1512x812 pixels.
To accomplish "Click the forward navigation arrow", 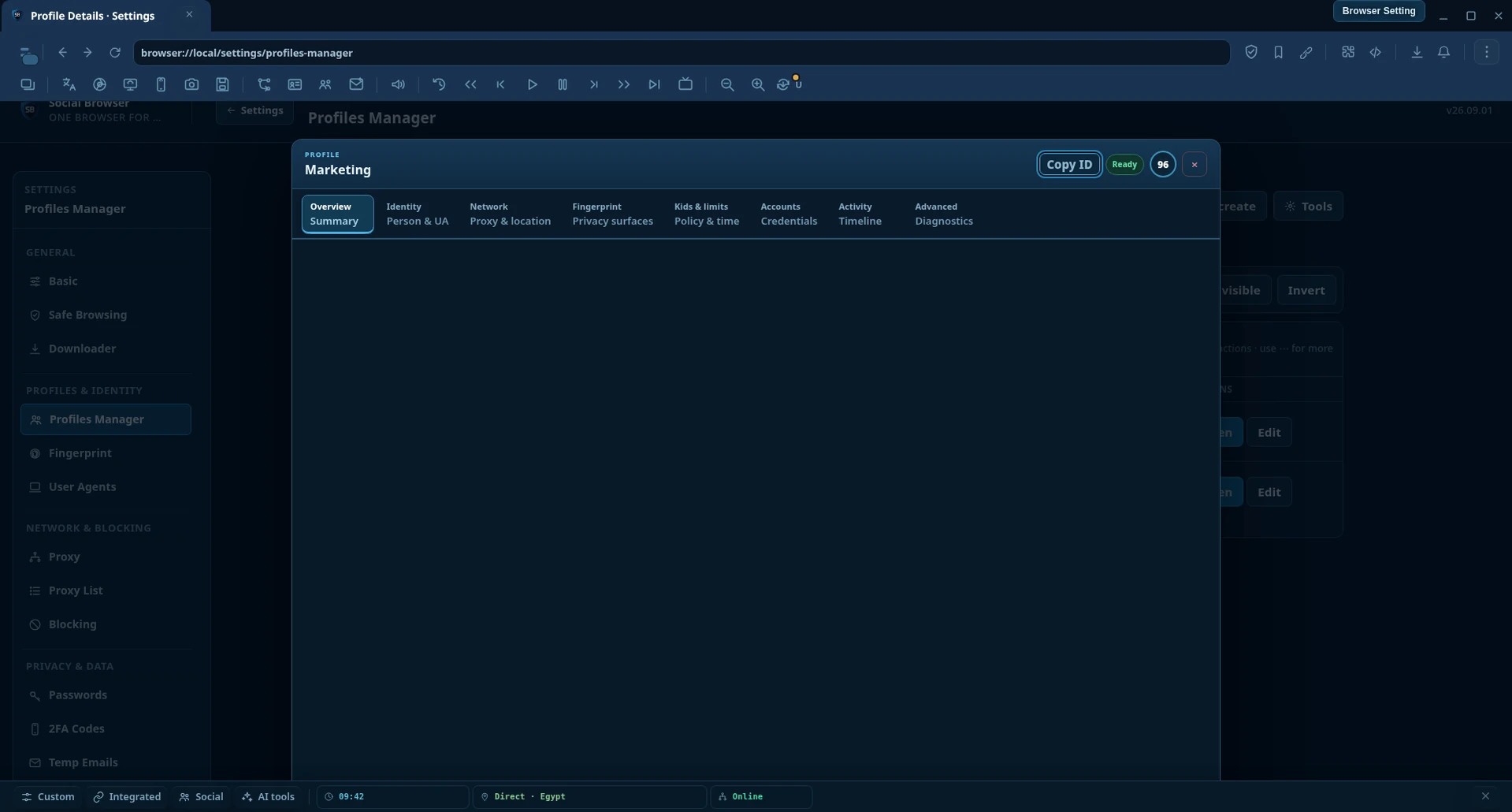I will 87,52.
